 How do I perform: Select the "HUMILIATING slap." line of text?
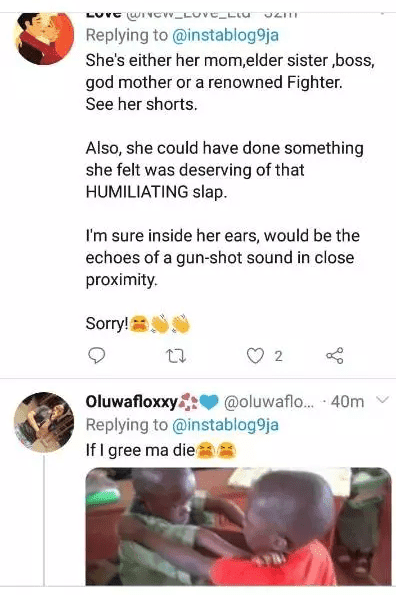[156, 192]
